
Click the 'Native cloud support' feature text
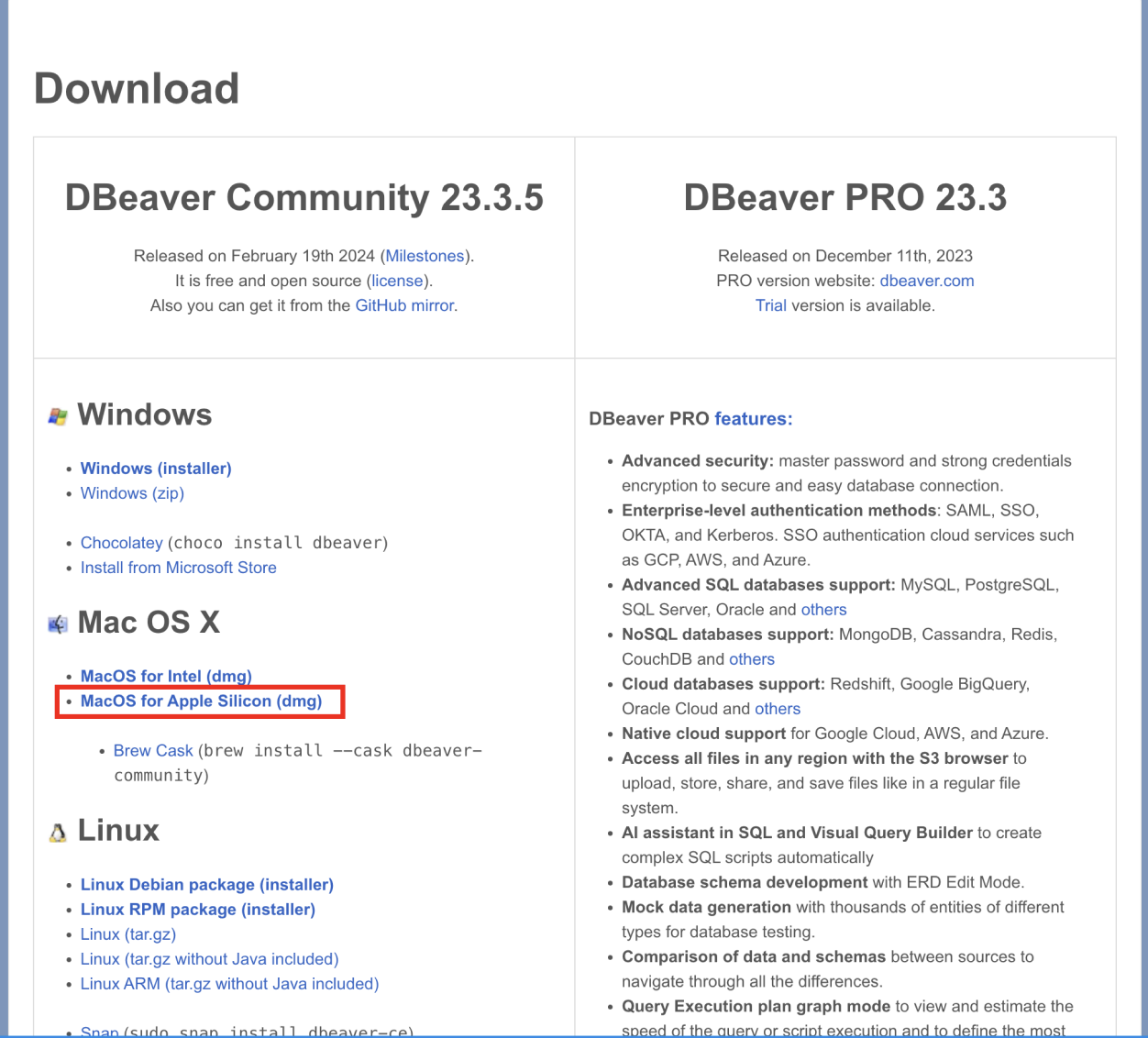[x=704, y=734]
